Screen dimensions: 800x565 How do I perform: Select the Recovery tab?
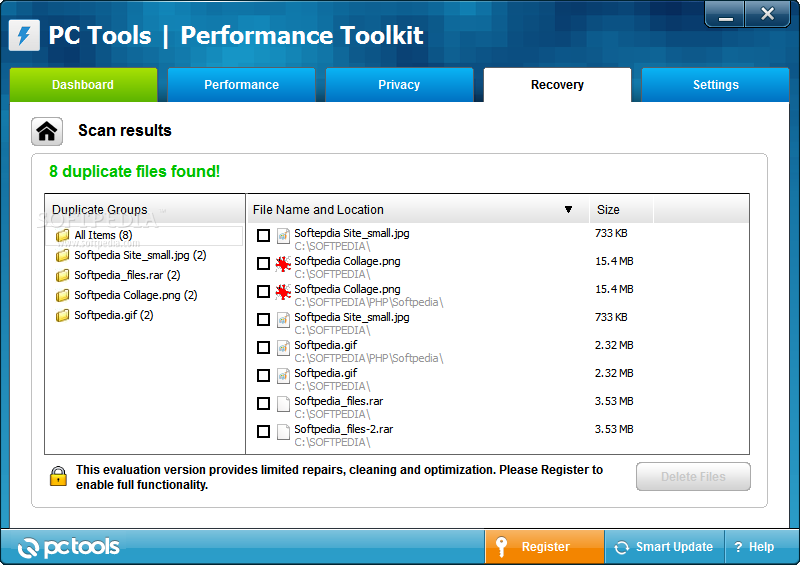click(x=557, y=85)
